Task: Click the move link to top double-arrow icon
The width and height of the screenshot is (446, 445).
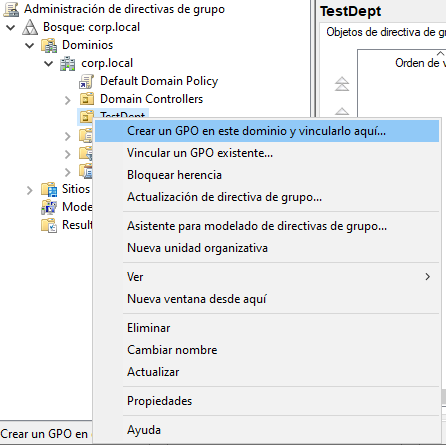Action: click(x=342, y=84)
